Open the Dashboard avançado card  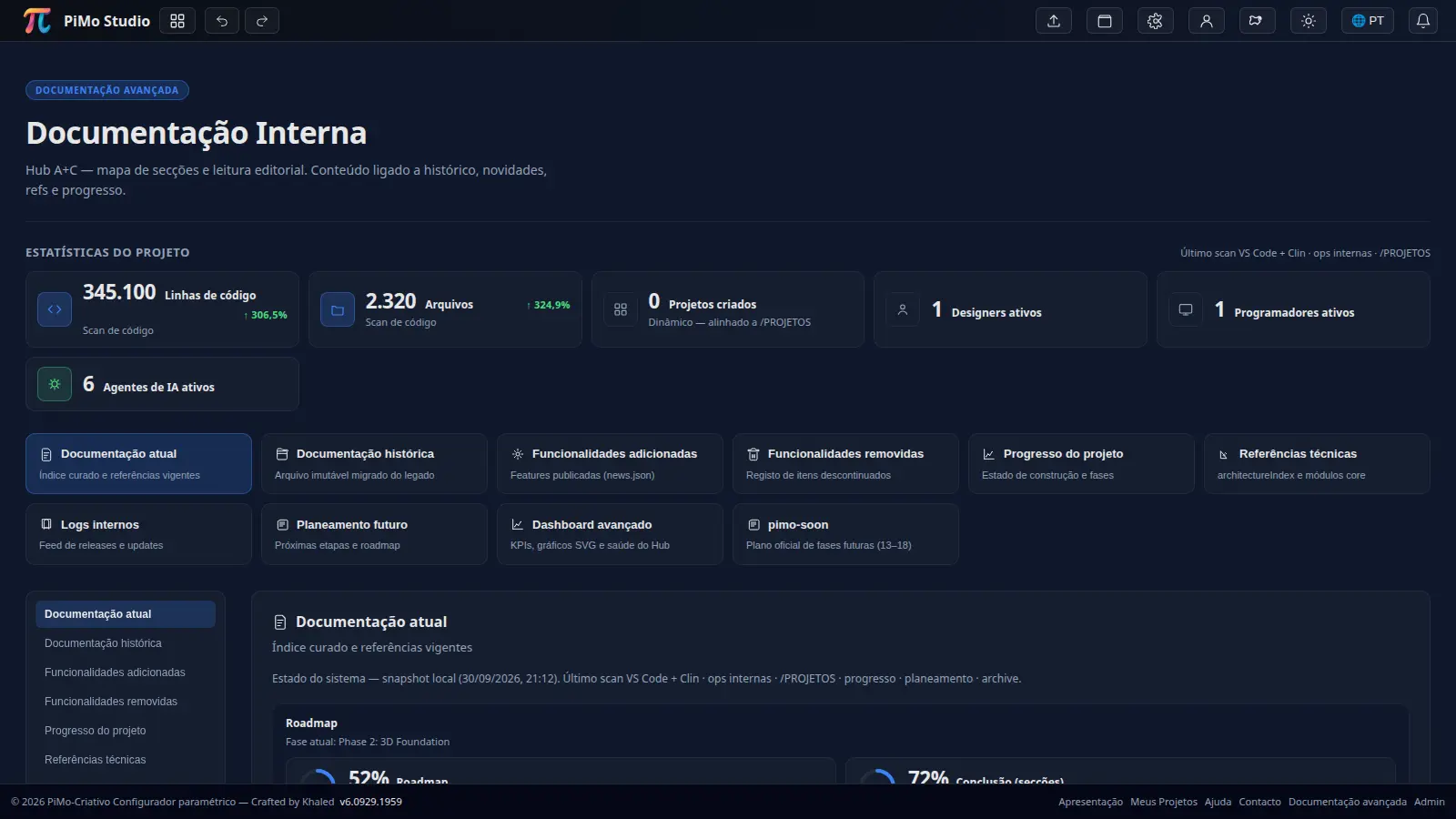click(610, 534)
